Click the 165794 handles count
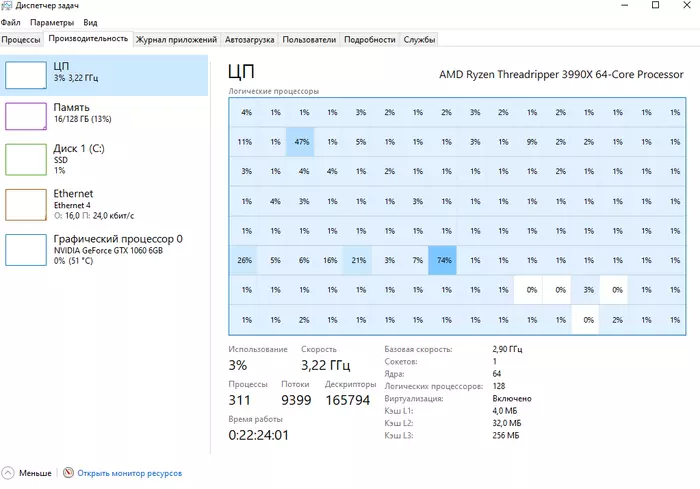 click(348, 400)
